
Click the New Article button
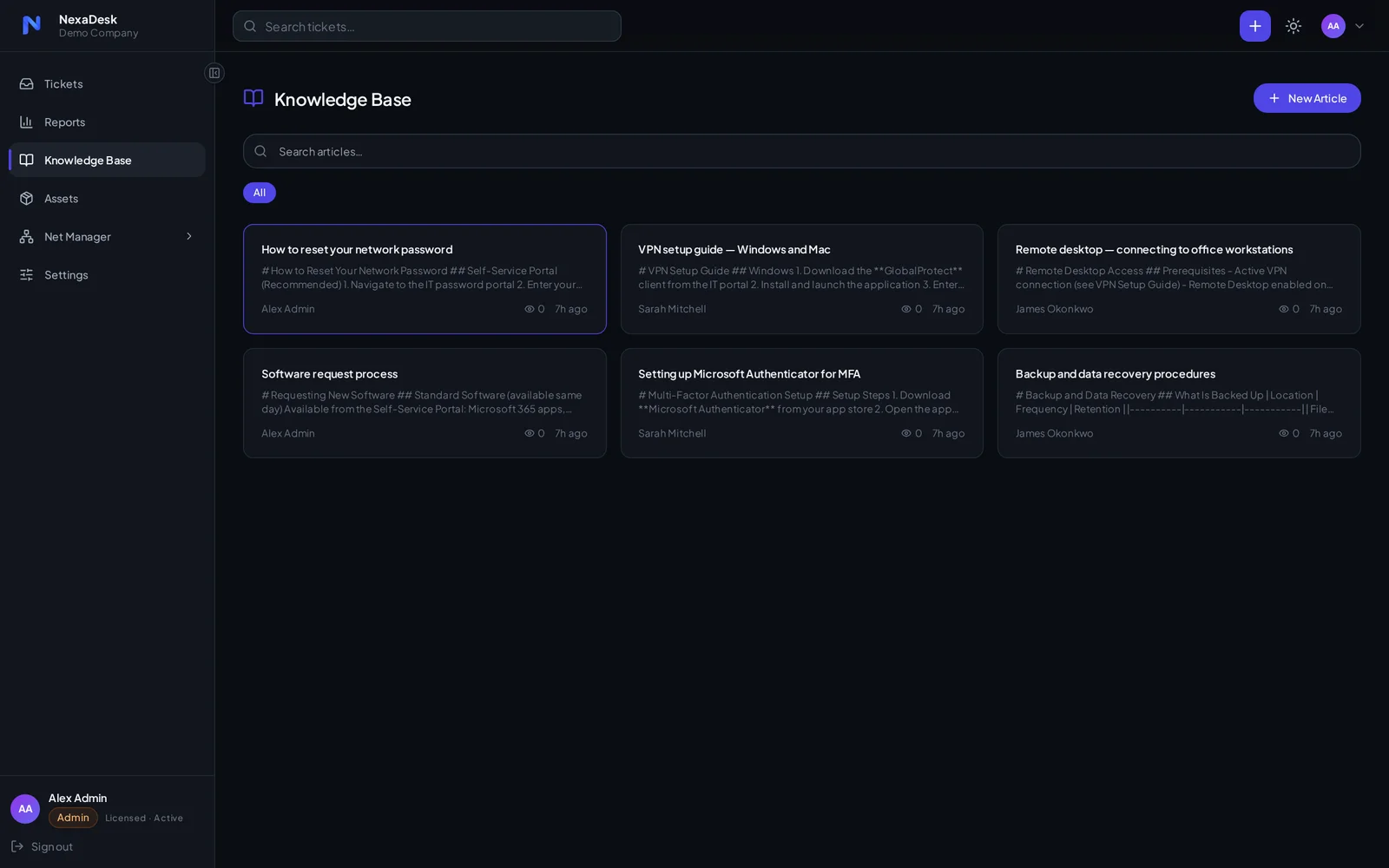pyautogui.click(x=1307, y=98)
